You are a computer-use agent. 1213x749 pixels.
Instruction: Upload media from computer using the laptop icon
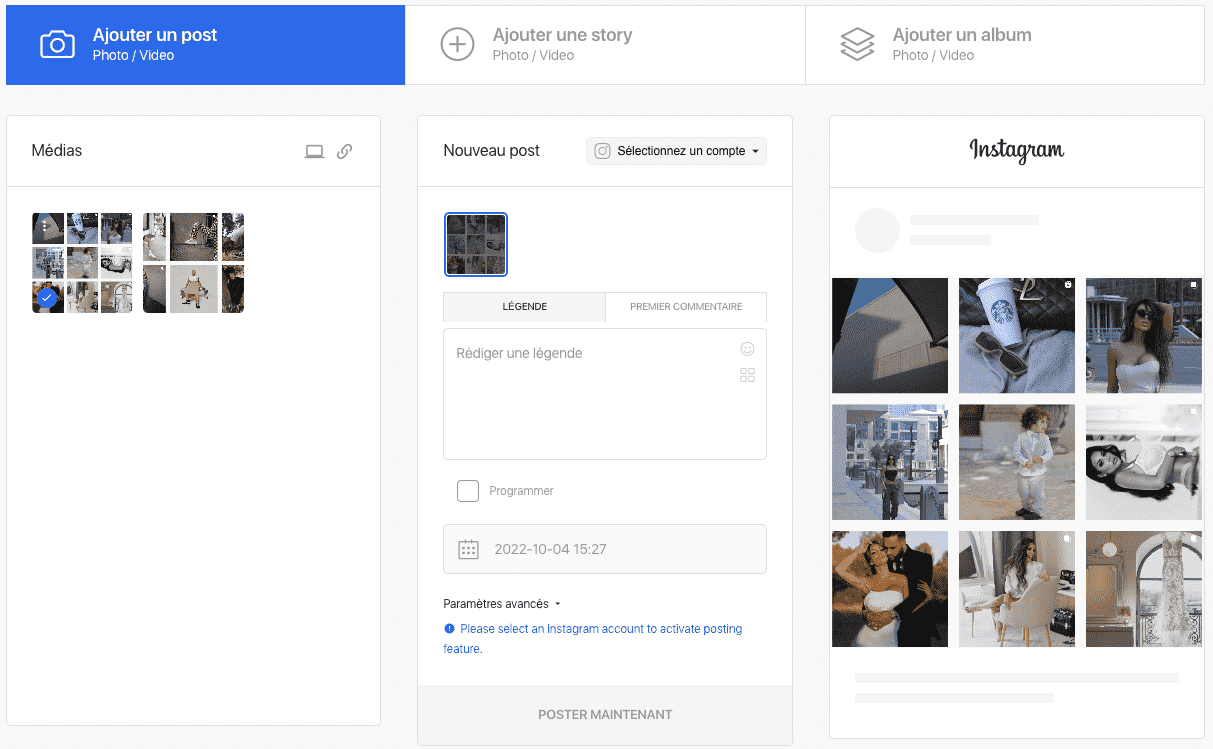click(314, 151)
